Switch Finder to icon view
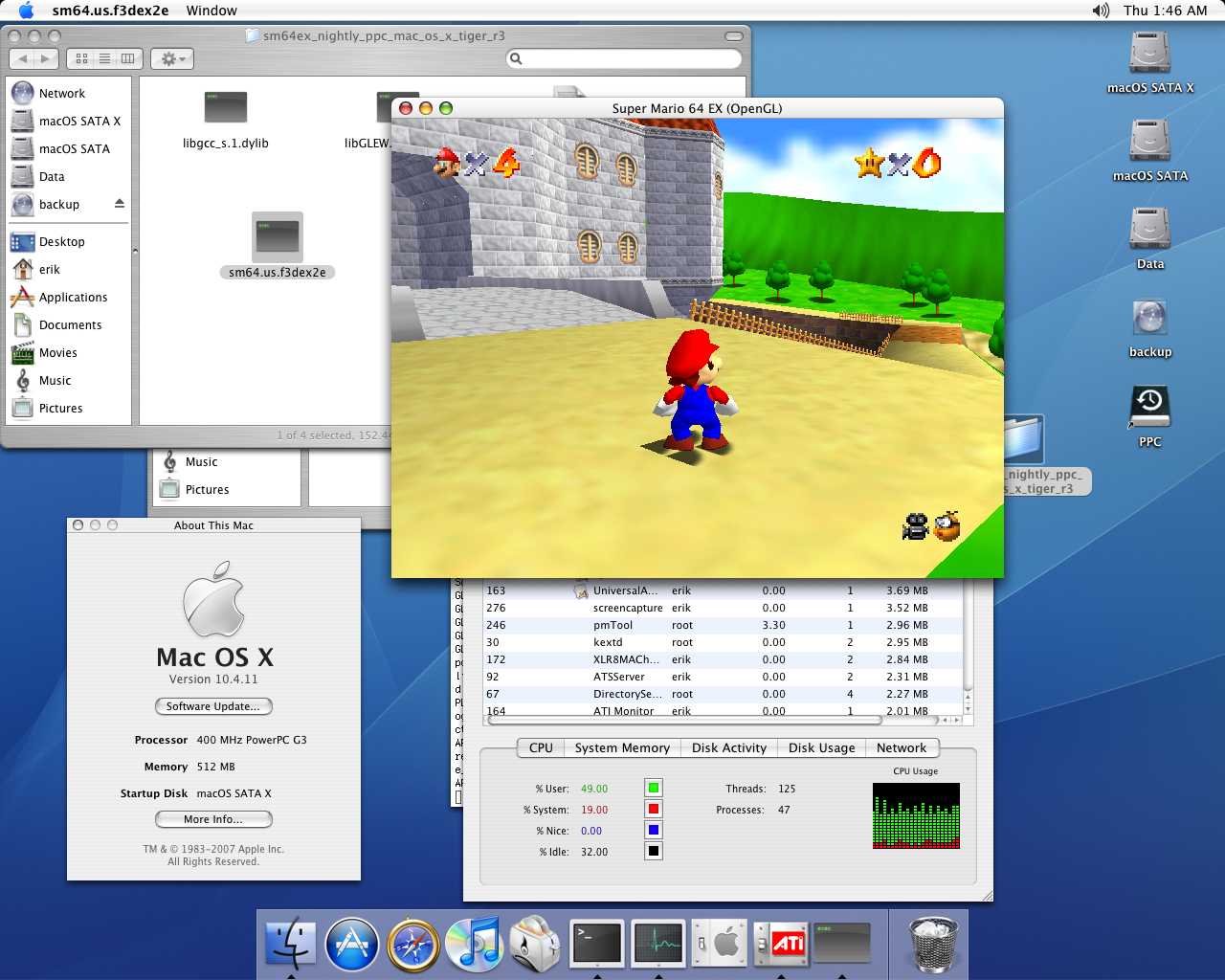Screen dimensions: 1225x980 point(81,58)
